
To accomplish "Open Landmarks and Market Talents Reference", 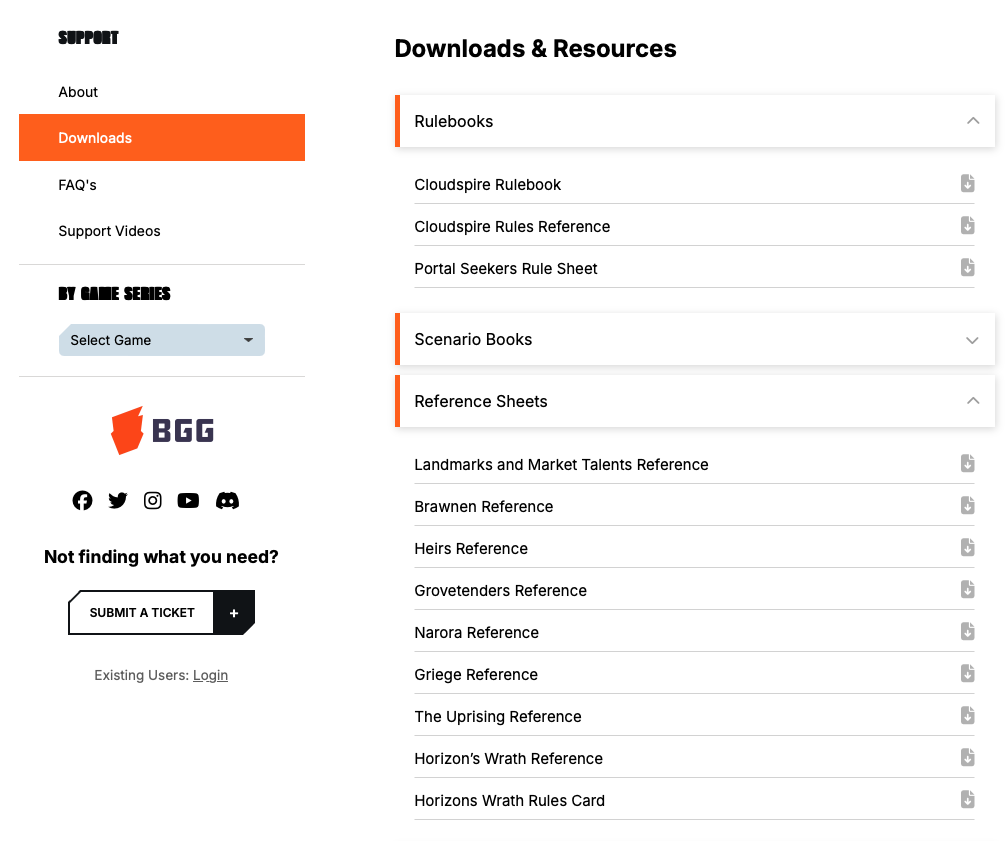I will (x=561, y=464).
